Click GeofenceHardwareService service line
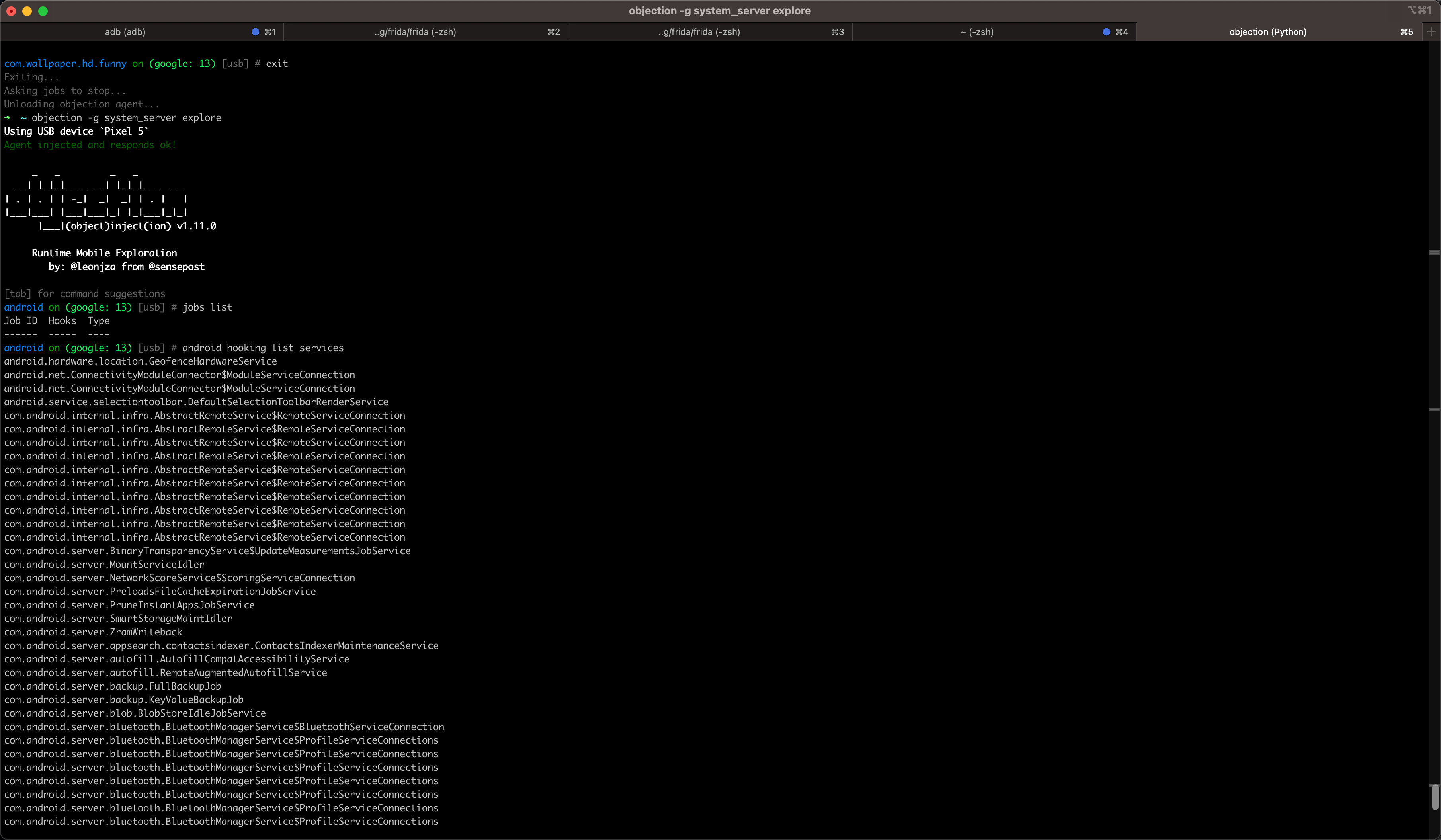The width and height of the screenshot is (1441, 840). 141,361
